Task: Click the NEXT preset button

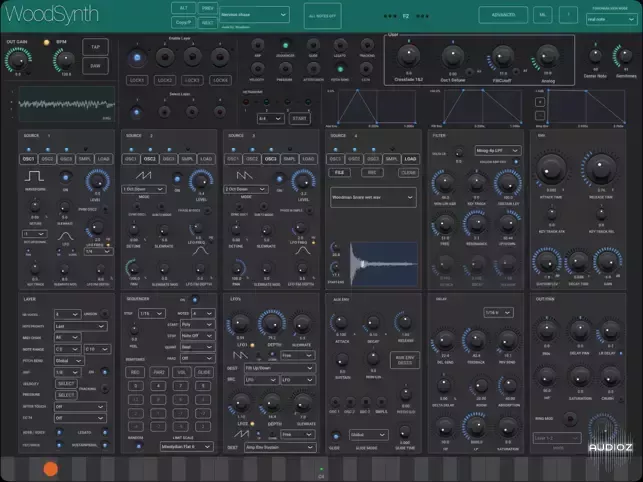Action: pos(207,23)
